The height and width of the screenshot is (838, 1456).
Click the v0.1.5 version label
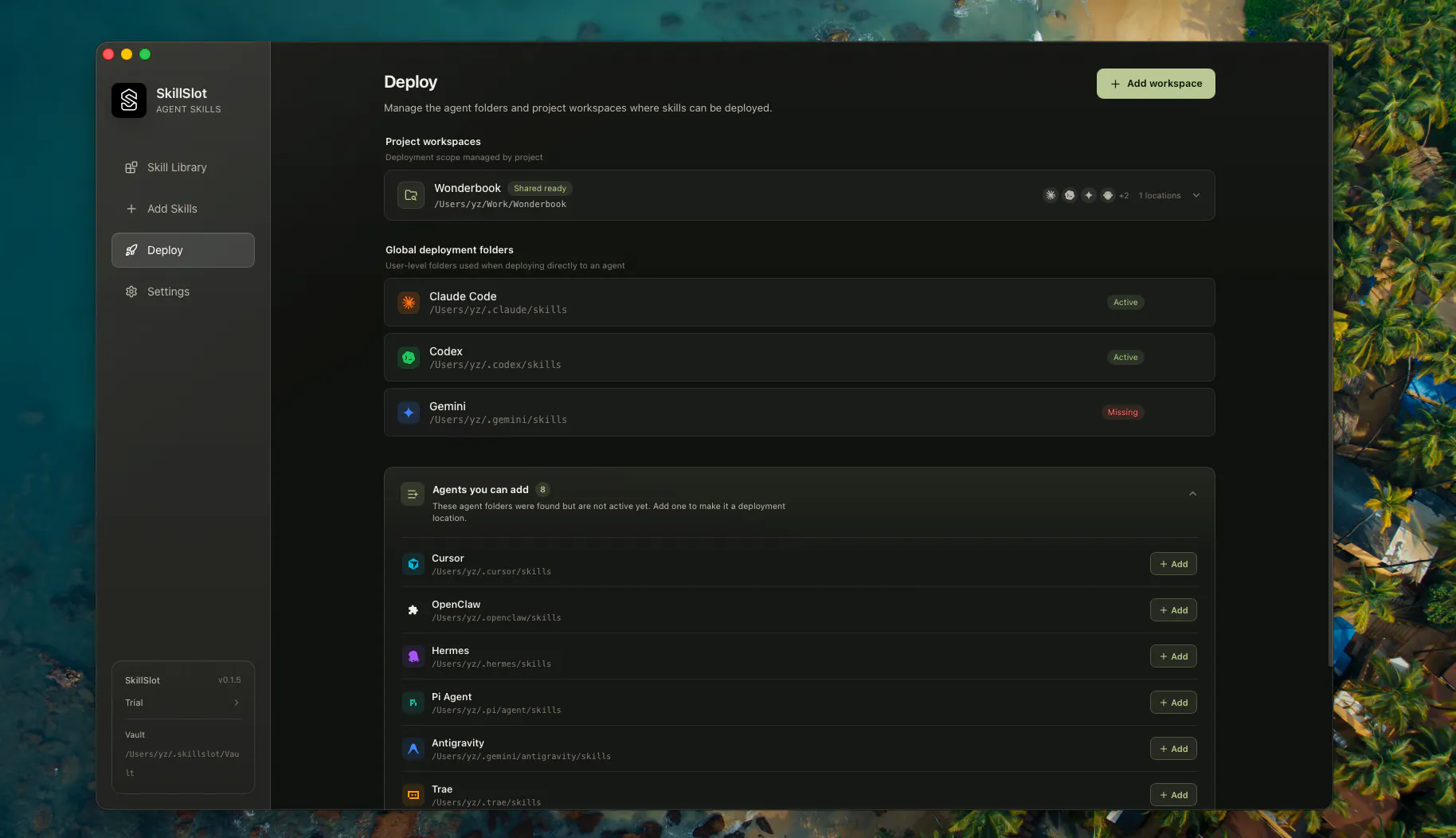coord(229,680)
